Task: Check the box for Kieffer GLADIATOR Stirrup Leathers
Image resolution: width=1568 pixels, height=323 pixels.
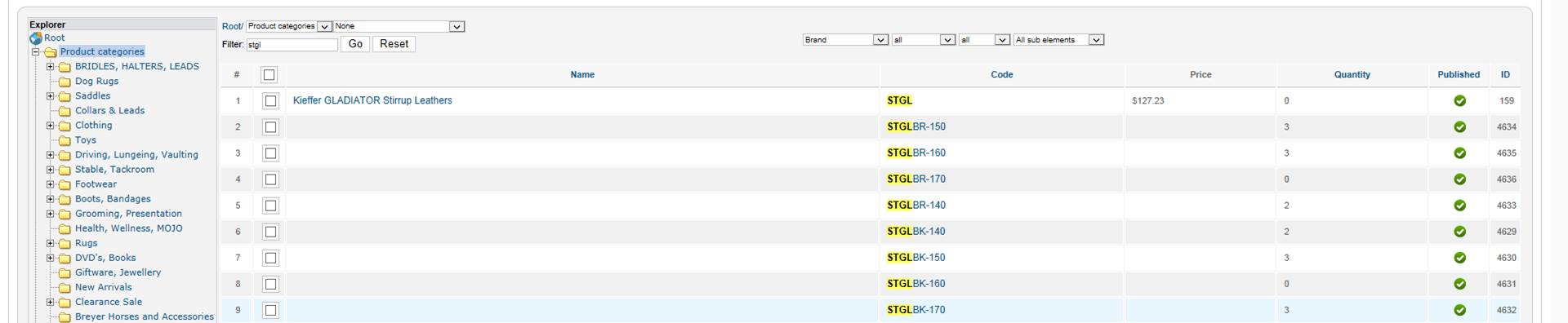Action: click(x=270, y=101)
